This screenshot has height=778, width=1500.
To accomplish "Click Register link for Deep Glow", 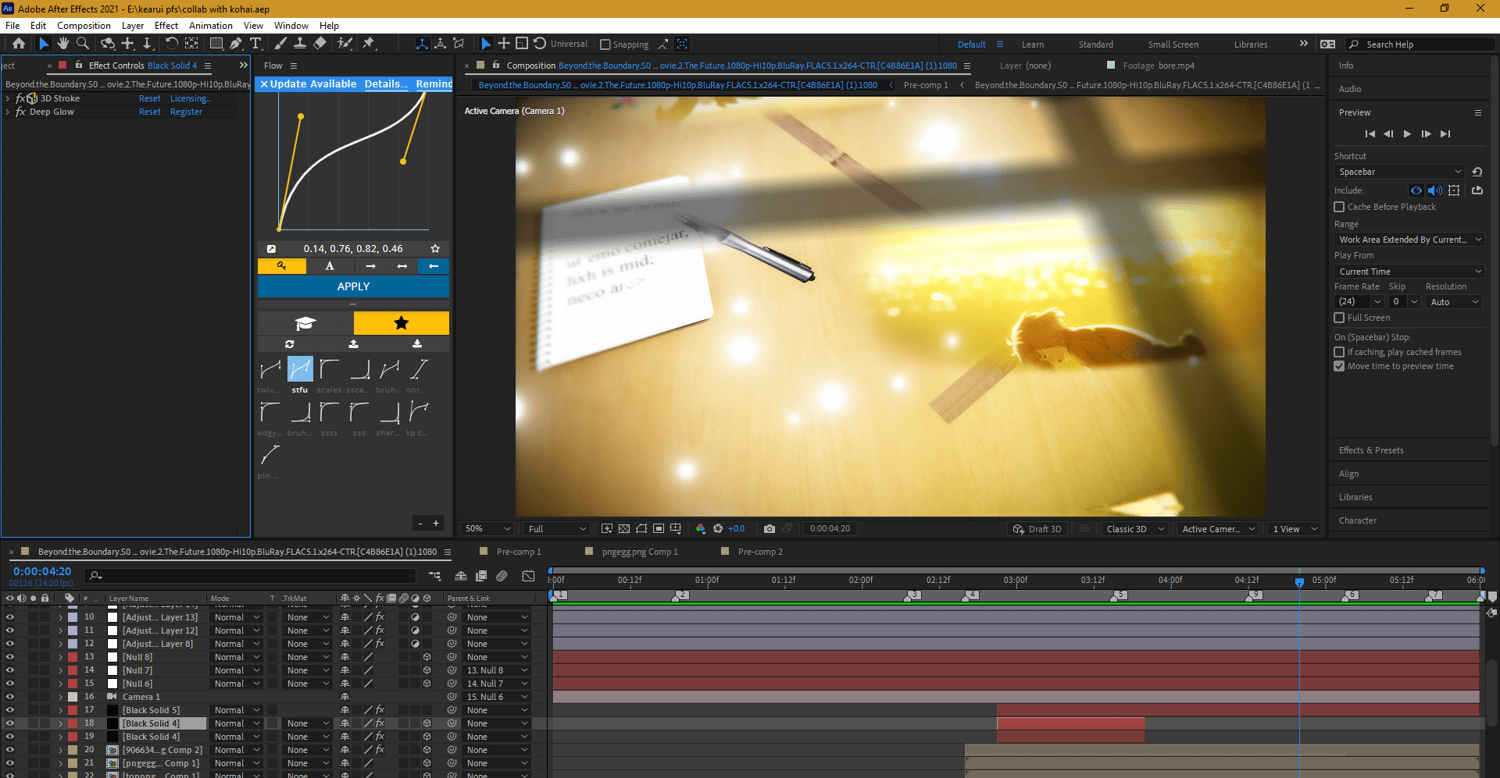I will (x=186, y=112).
